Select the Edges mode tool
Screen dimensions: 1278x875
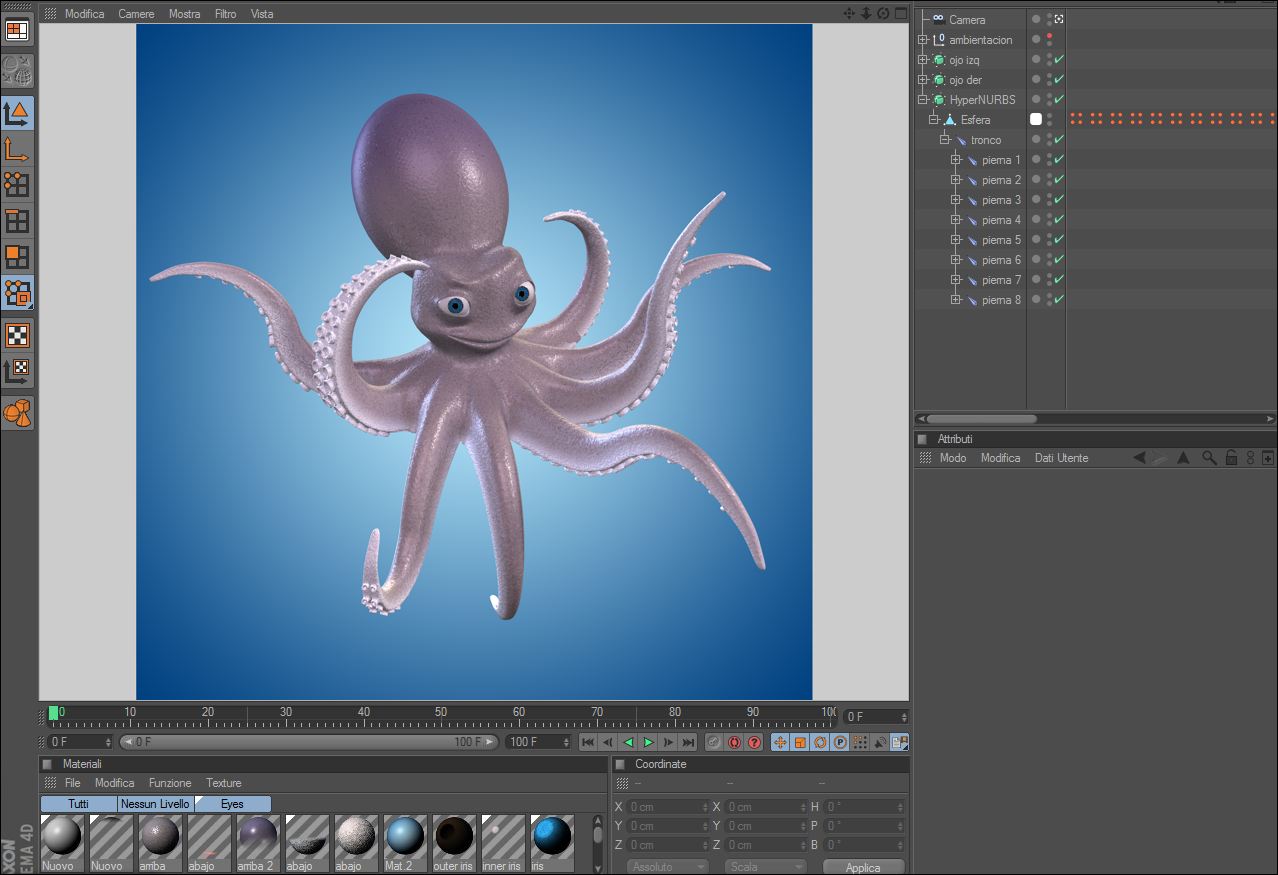point(17,221)
